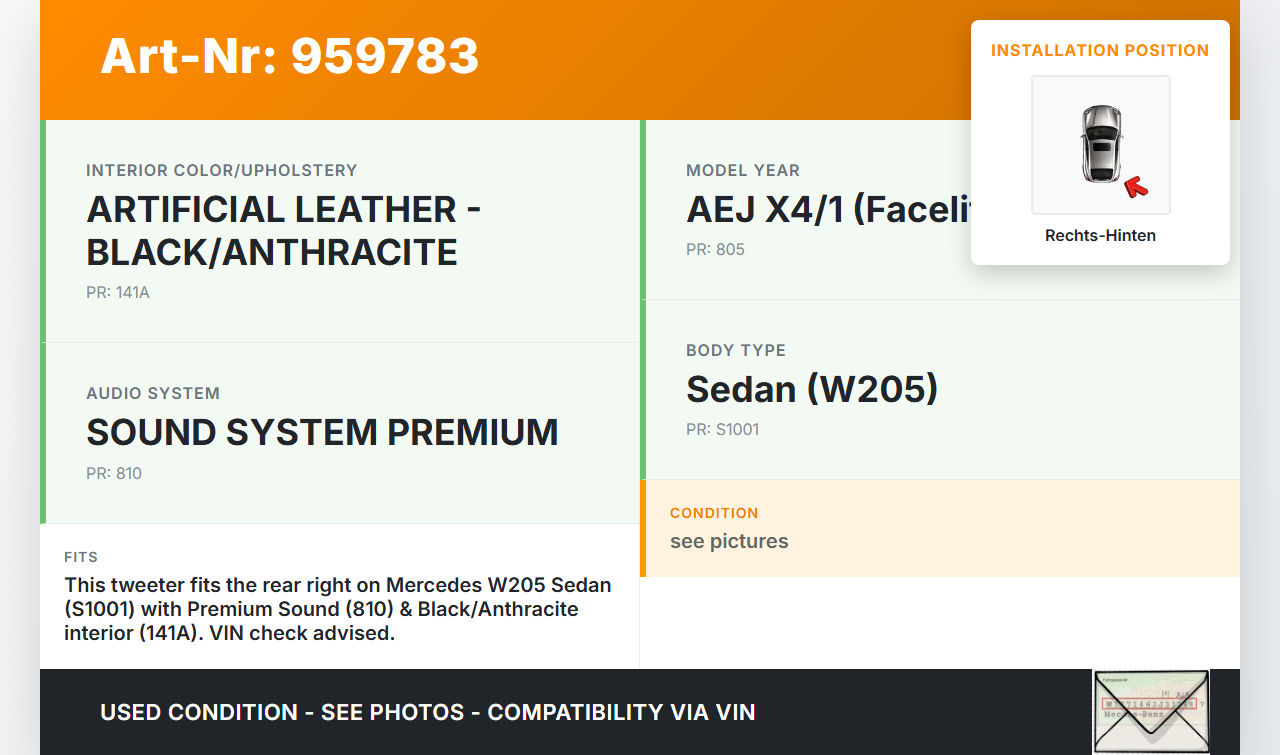Select the Art-Nr 959783 heading
This screenshot has width=1280, height=755.
[290, 56]
